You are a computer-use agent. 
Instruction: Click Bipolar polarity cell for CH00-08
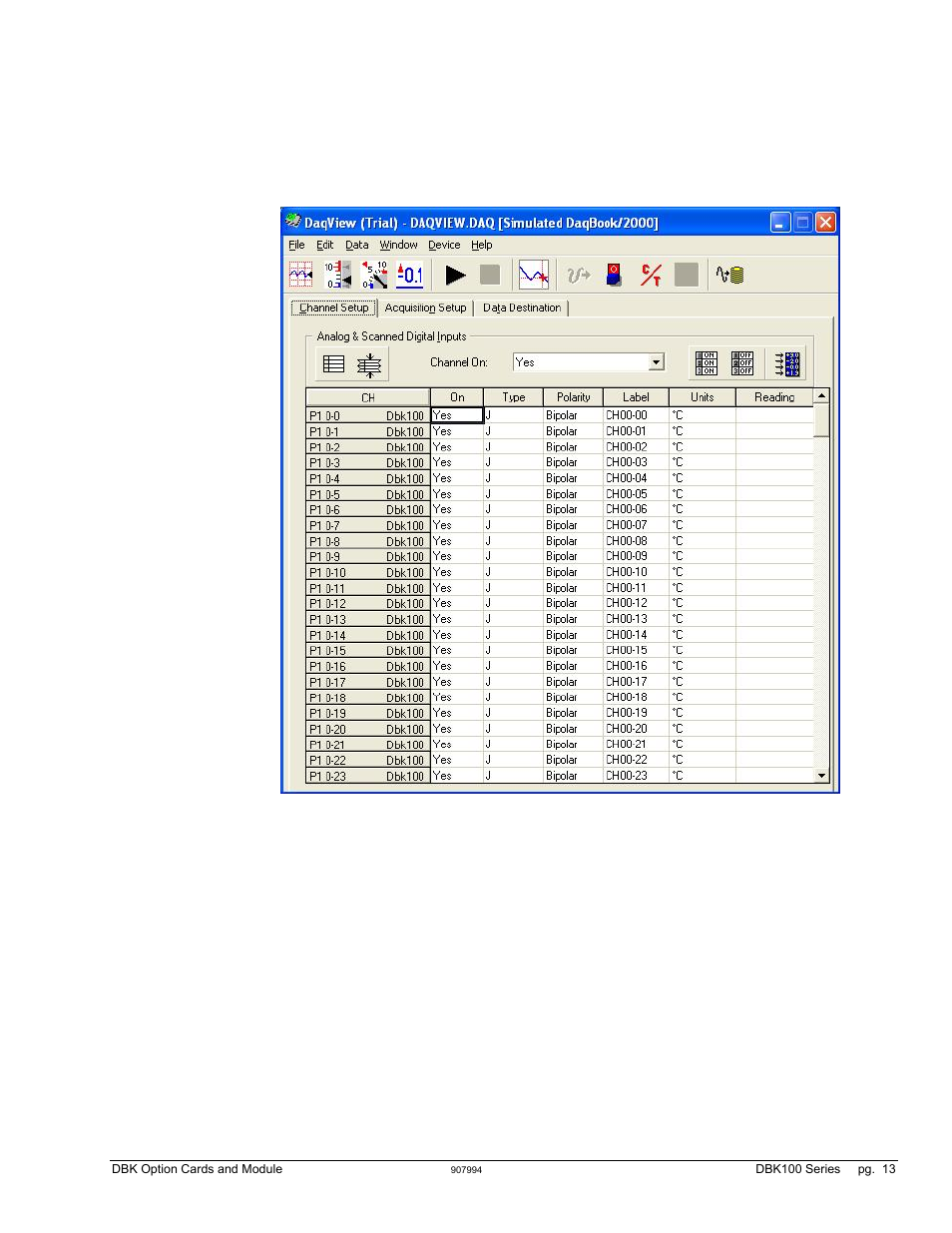coord(573,541)
